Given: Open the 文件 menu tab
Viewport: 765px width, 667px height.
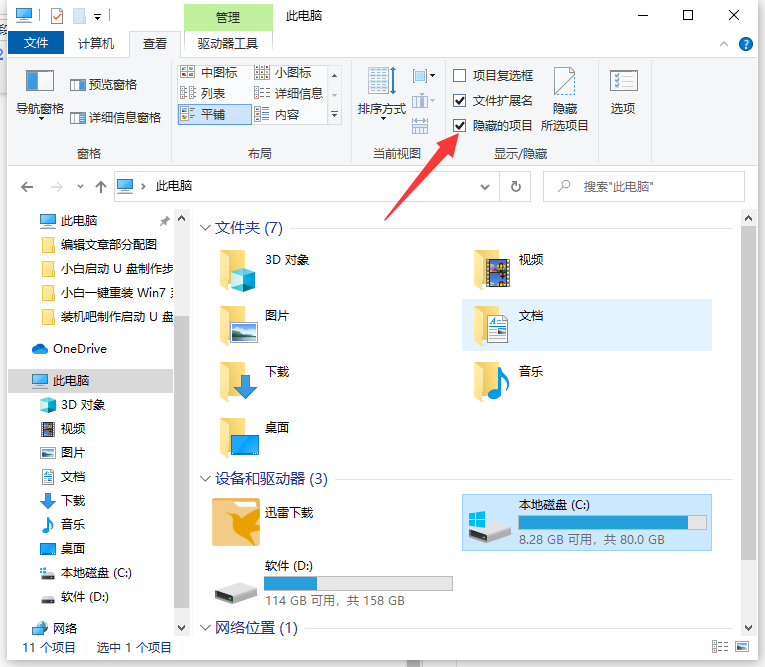Looking at the screenshot, I should click(35, 43).
